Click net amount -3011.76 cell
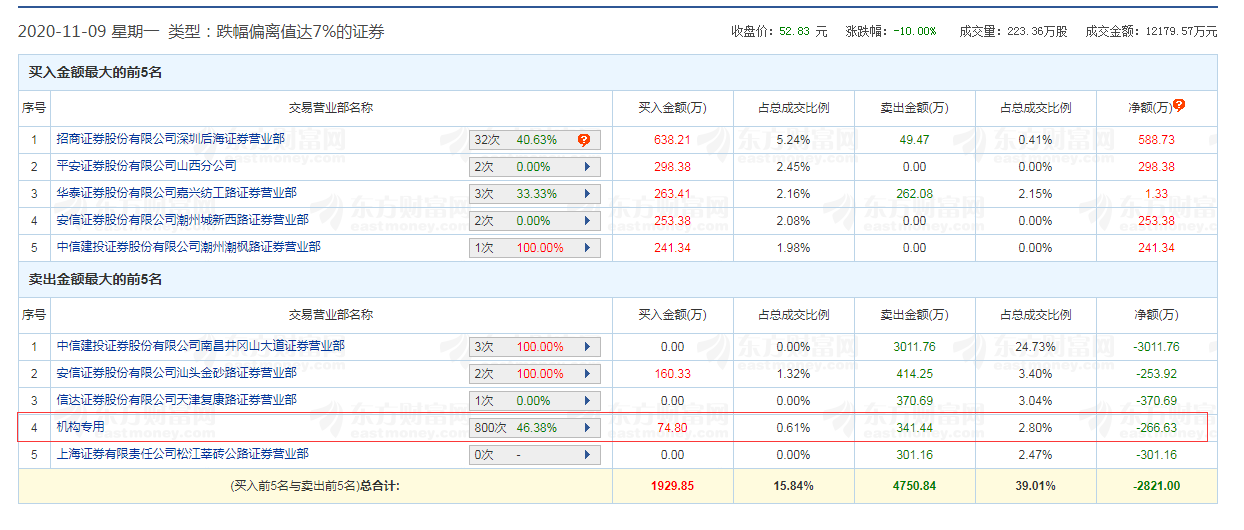Image resolution: width=1244 pixels, height=530 pixels. tap(1156, 347)
